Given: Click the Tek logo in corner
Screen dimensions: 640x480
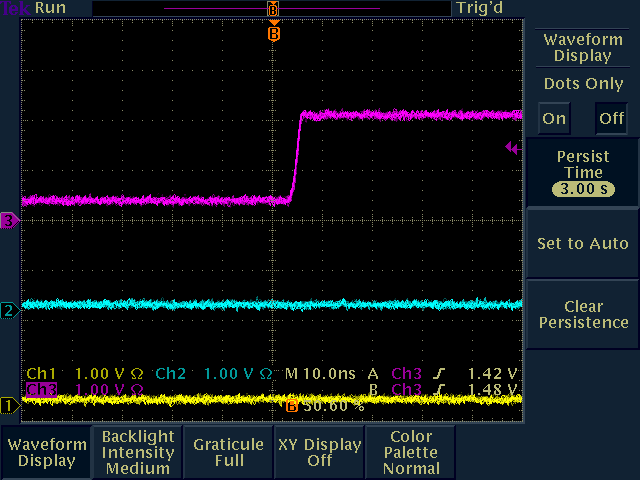Looking at the screenshot, I should point(15,8).
